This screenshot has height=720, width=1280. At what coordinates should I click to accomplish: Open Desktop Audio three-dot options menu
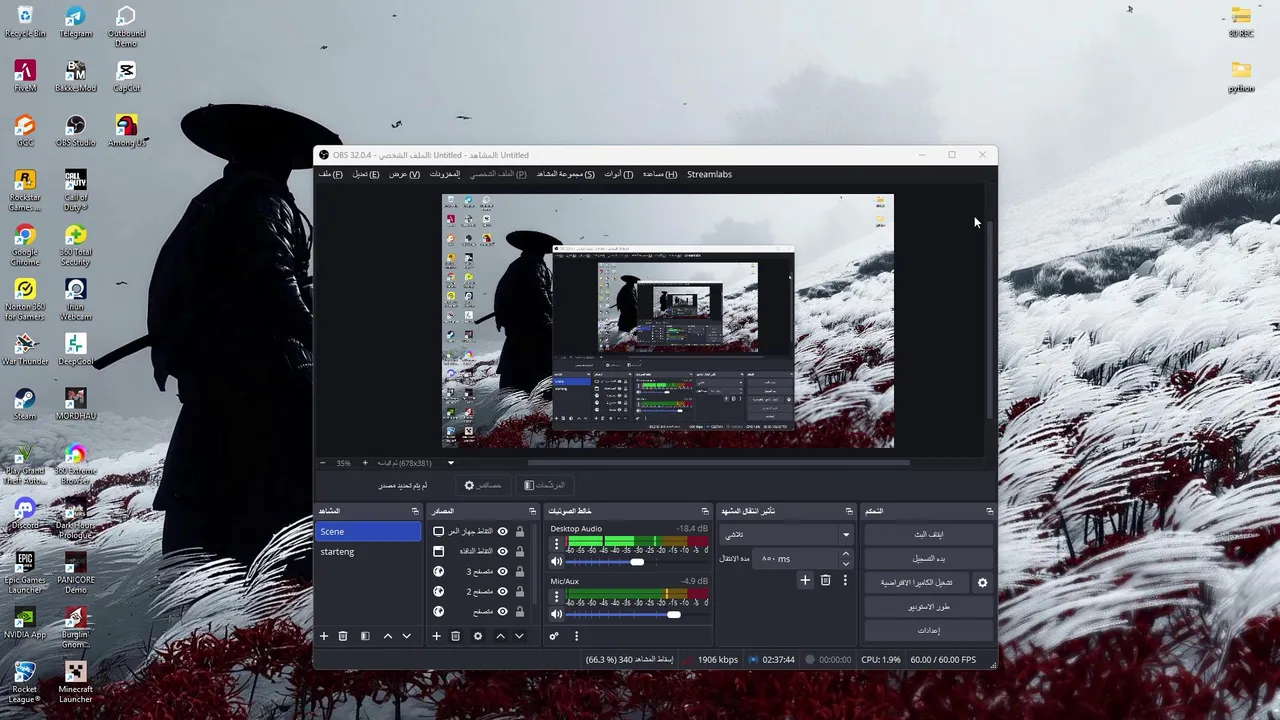(557, 545)
